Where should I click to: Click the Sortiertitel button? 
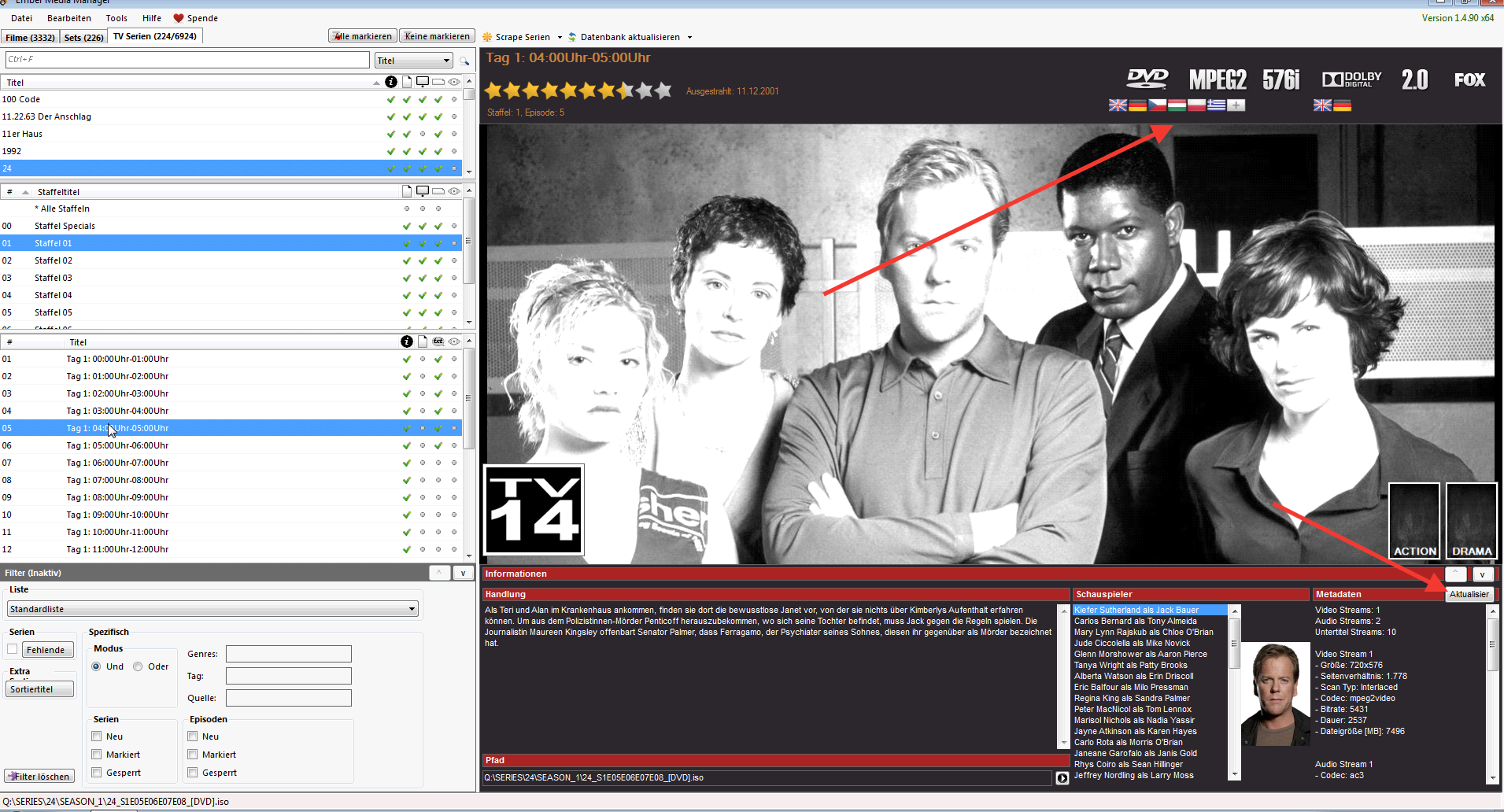[x=39, y=689]
